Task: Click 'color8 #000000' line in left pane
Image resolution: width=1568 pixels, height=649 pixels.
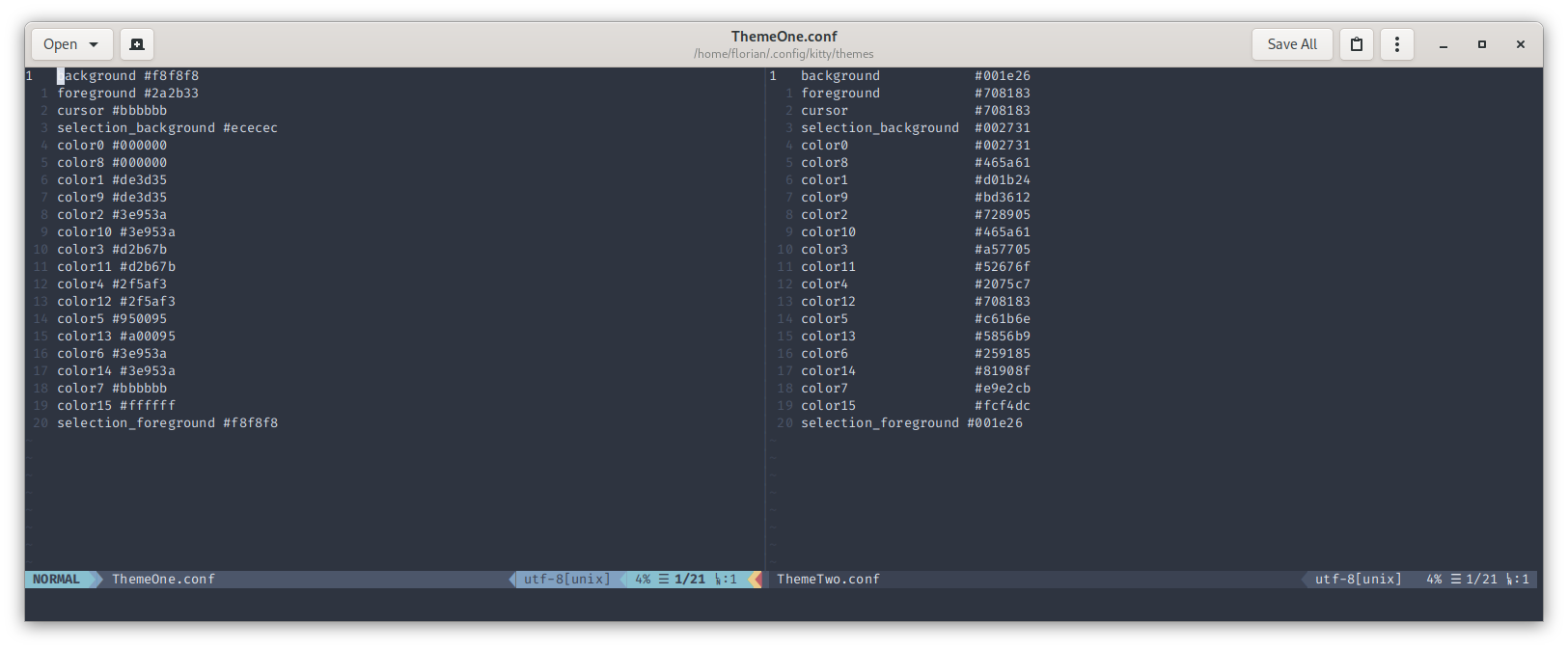Action: (x=112, y=163)
